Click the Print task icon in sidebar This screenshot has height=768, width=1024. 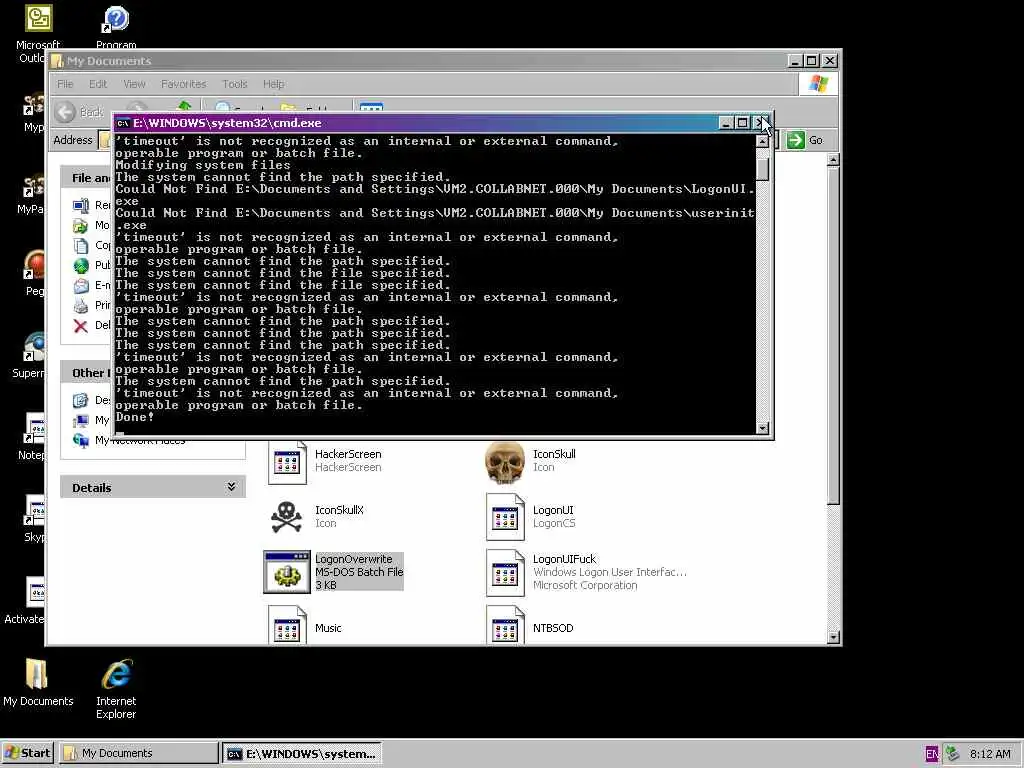[80, 305]
